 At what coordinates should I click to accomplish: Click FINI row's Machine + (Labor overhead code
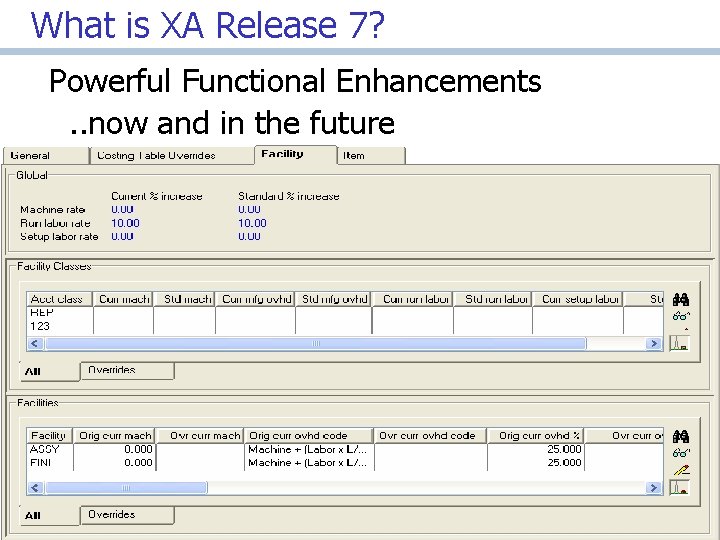coord(308,463)
